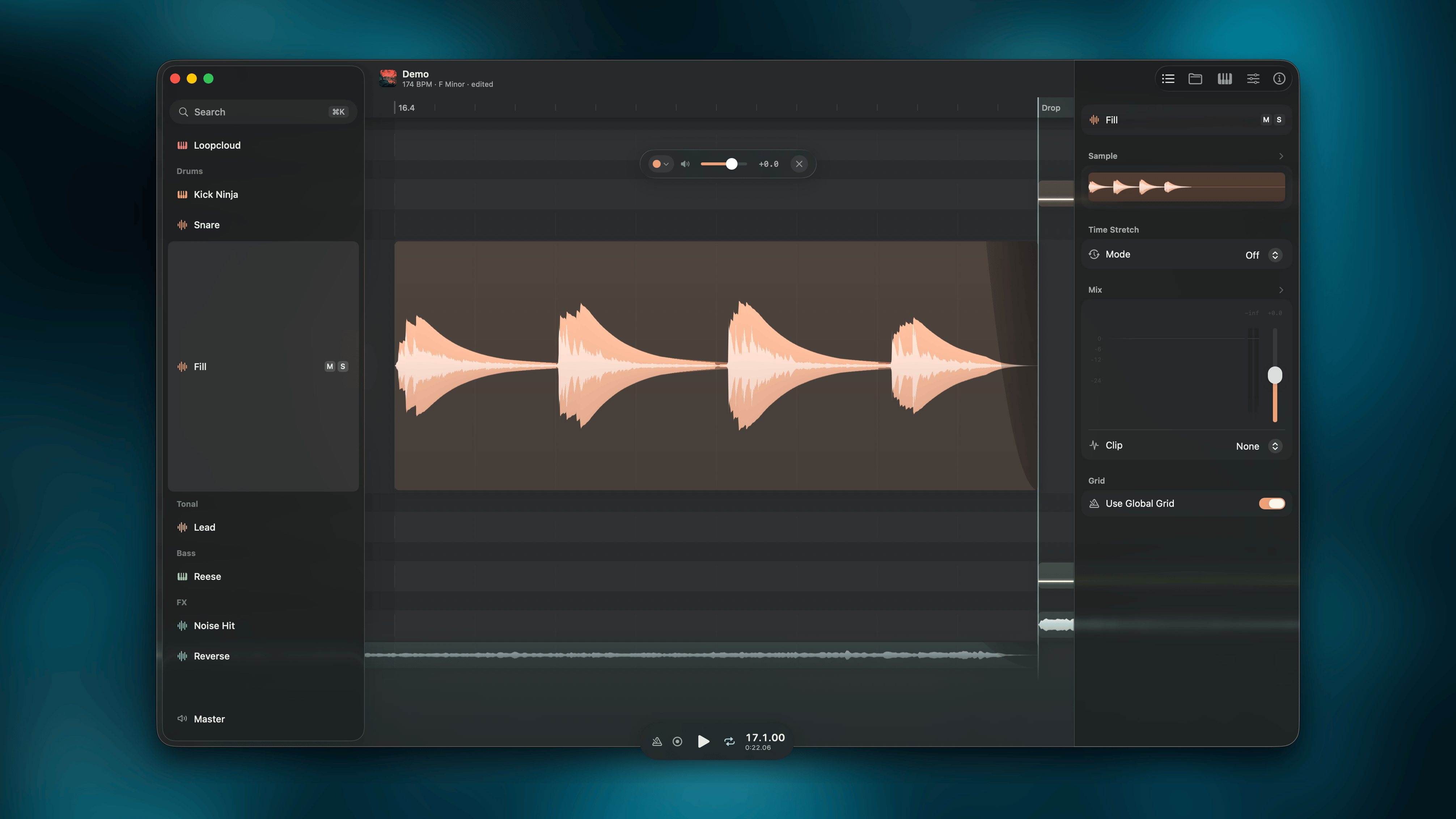The image size is (1456, 819).
Task: Click the Snare waveform icon
Action: click(x=182, y=225)
